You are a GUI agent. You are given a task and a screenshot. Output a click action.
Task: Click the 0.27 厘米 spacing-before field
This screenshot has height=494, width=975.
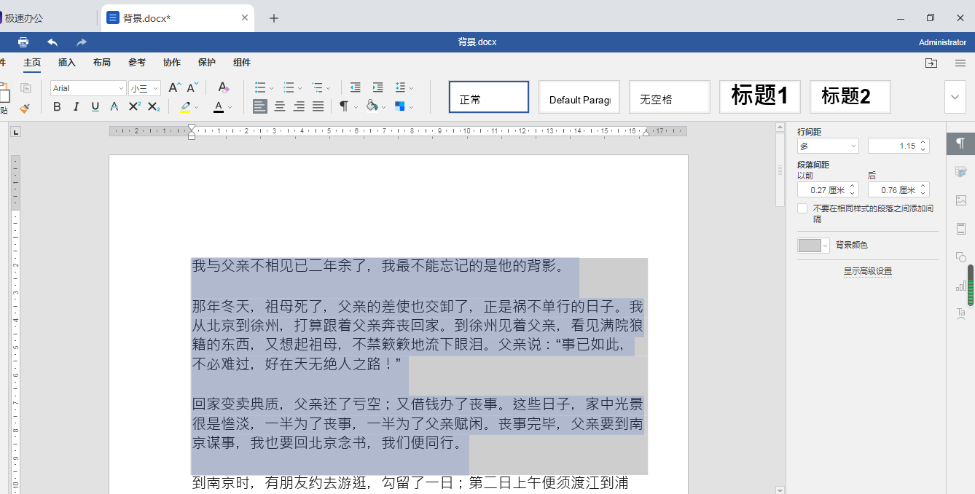click(x=828, y=190)
